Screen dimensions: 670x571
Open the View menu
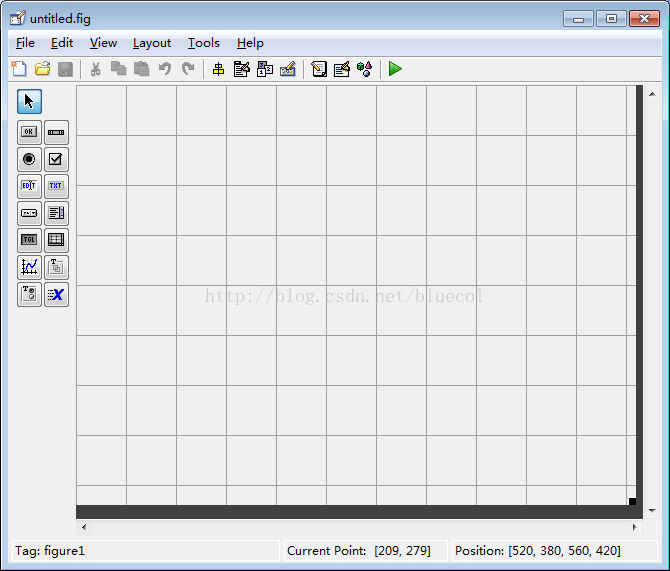103,43
